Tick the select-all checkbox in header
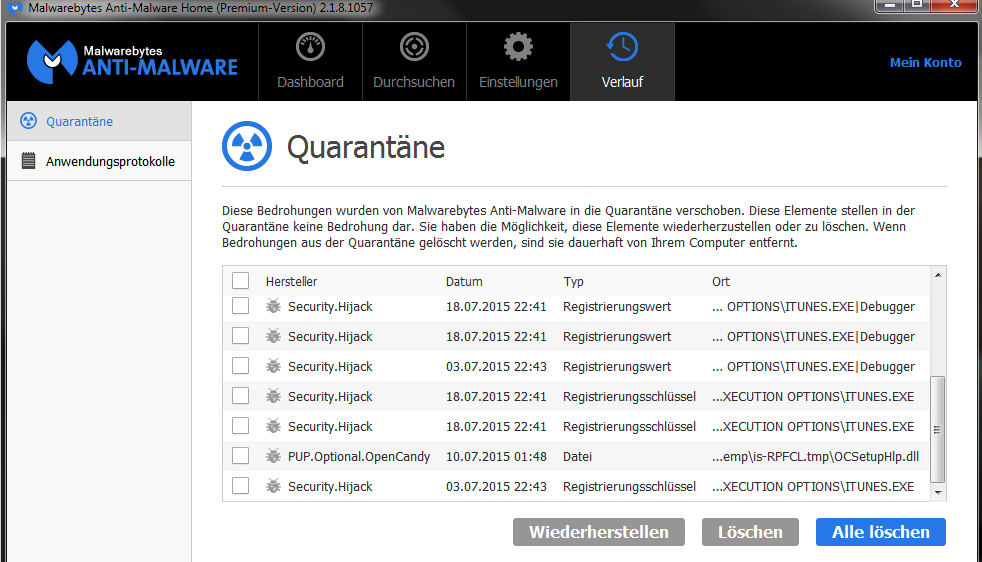 (240, 281)
